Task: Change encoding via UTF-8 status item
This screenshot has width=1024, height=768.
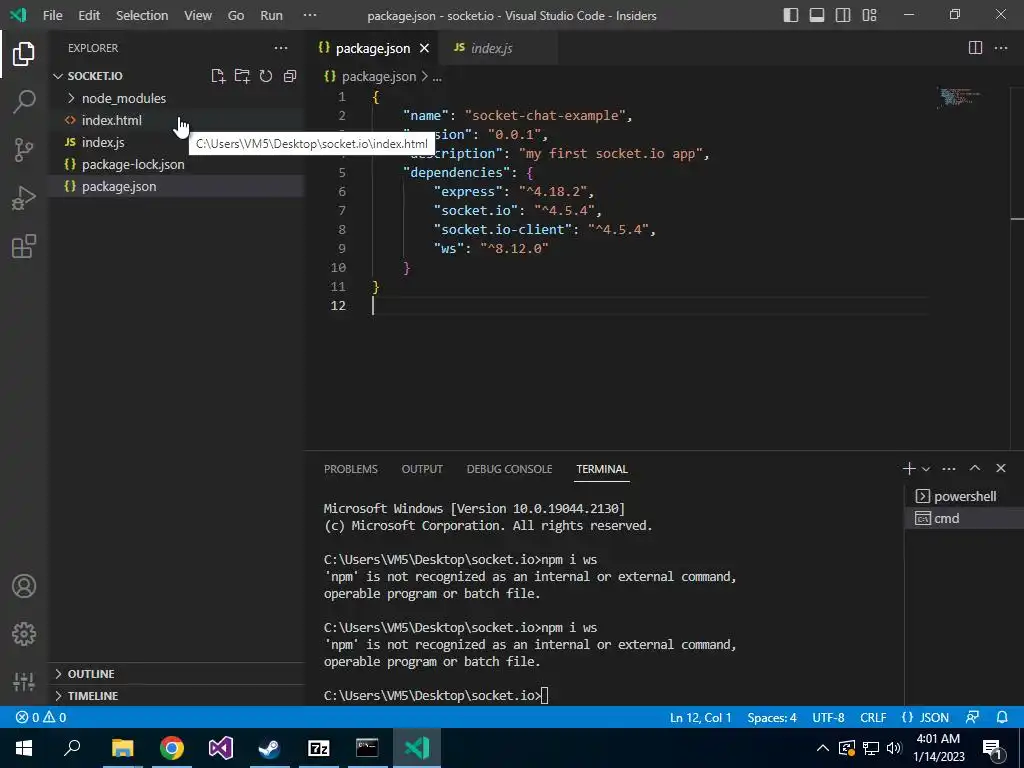Action: [x=828, y=717]
